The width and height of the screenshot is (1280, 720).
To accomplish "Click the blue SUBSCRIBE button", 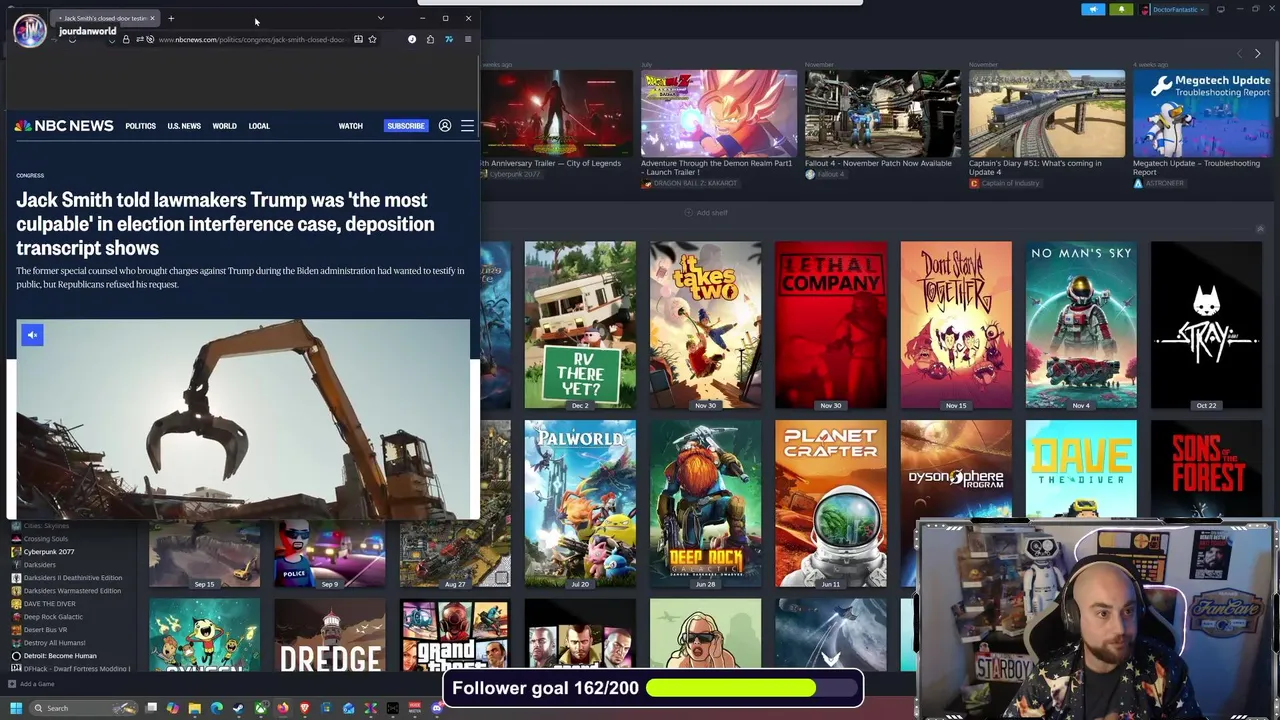I will pos(406,126).
